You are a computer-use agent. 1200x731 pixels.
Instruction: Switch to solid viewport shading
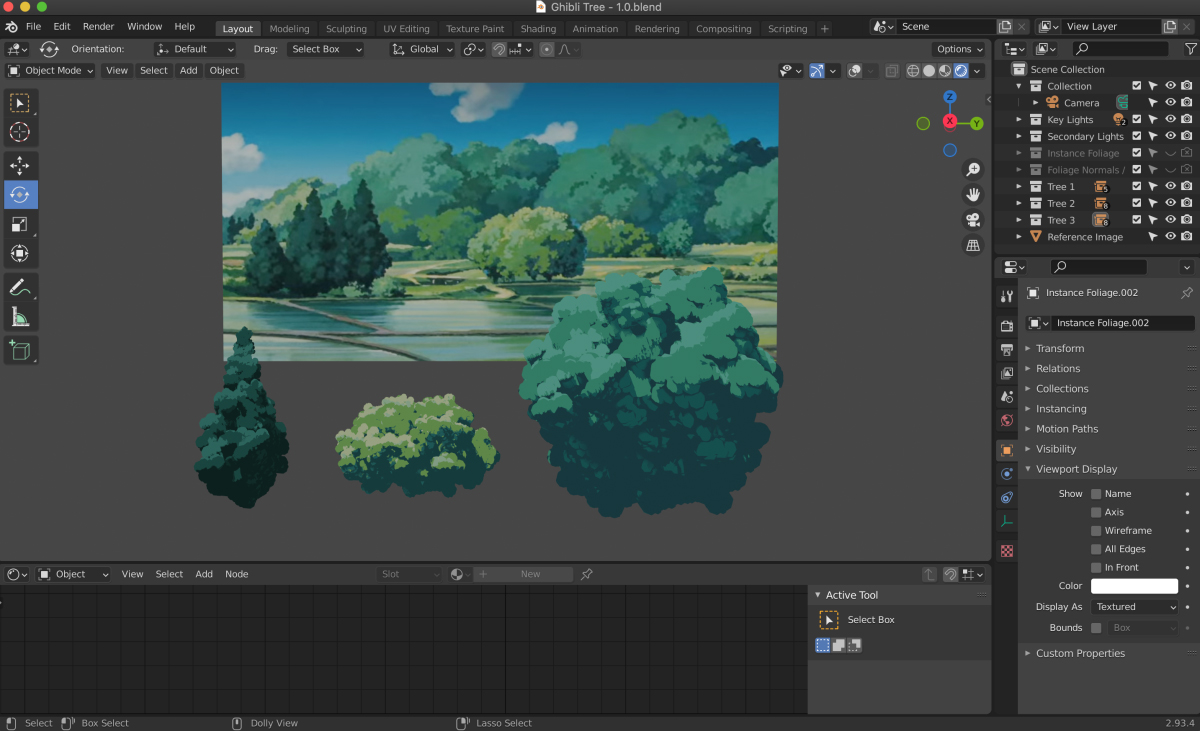(929, 70)
